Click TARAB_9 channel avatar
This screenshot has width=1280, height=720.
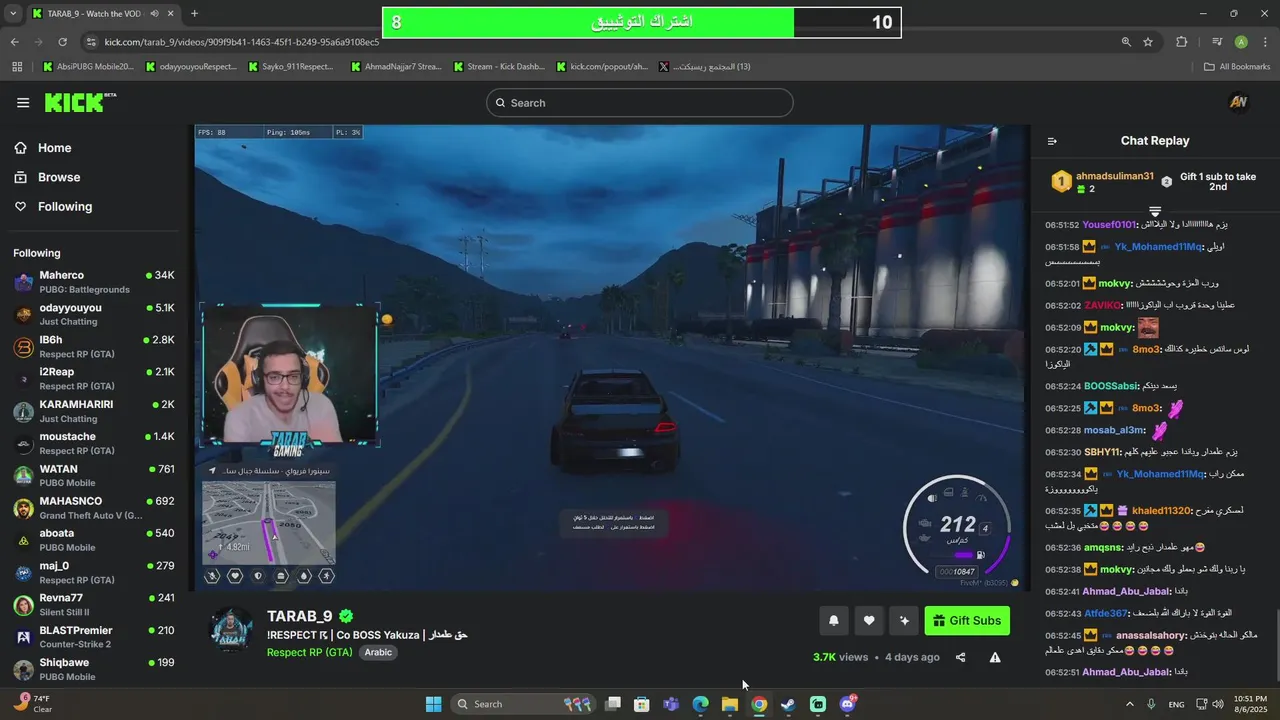click(x=232, y=631)
